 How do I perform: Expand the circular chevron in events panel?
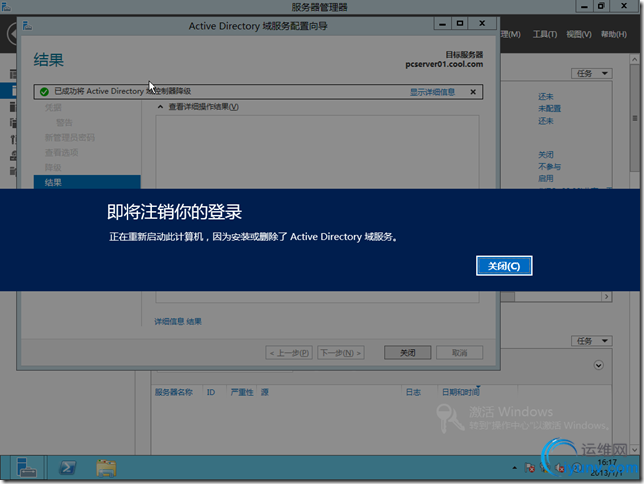[x=598, y=365]
